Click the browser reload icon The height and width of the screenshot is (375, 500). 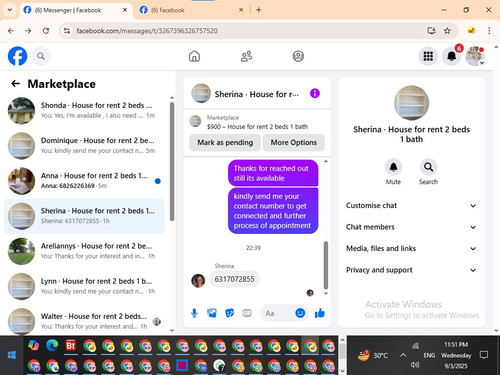(46, 31)
